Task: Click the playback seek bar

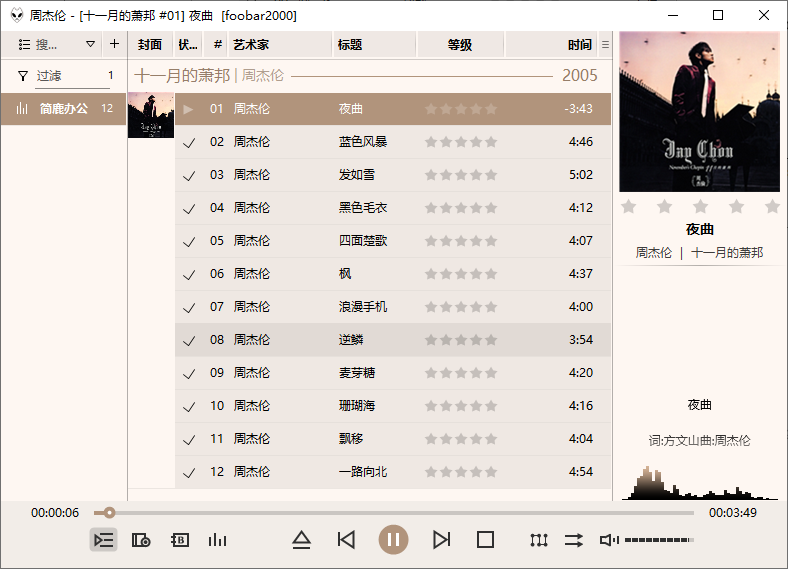Action: [x=394, y=513]
